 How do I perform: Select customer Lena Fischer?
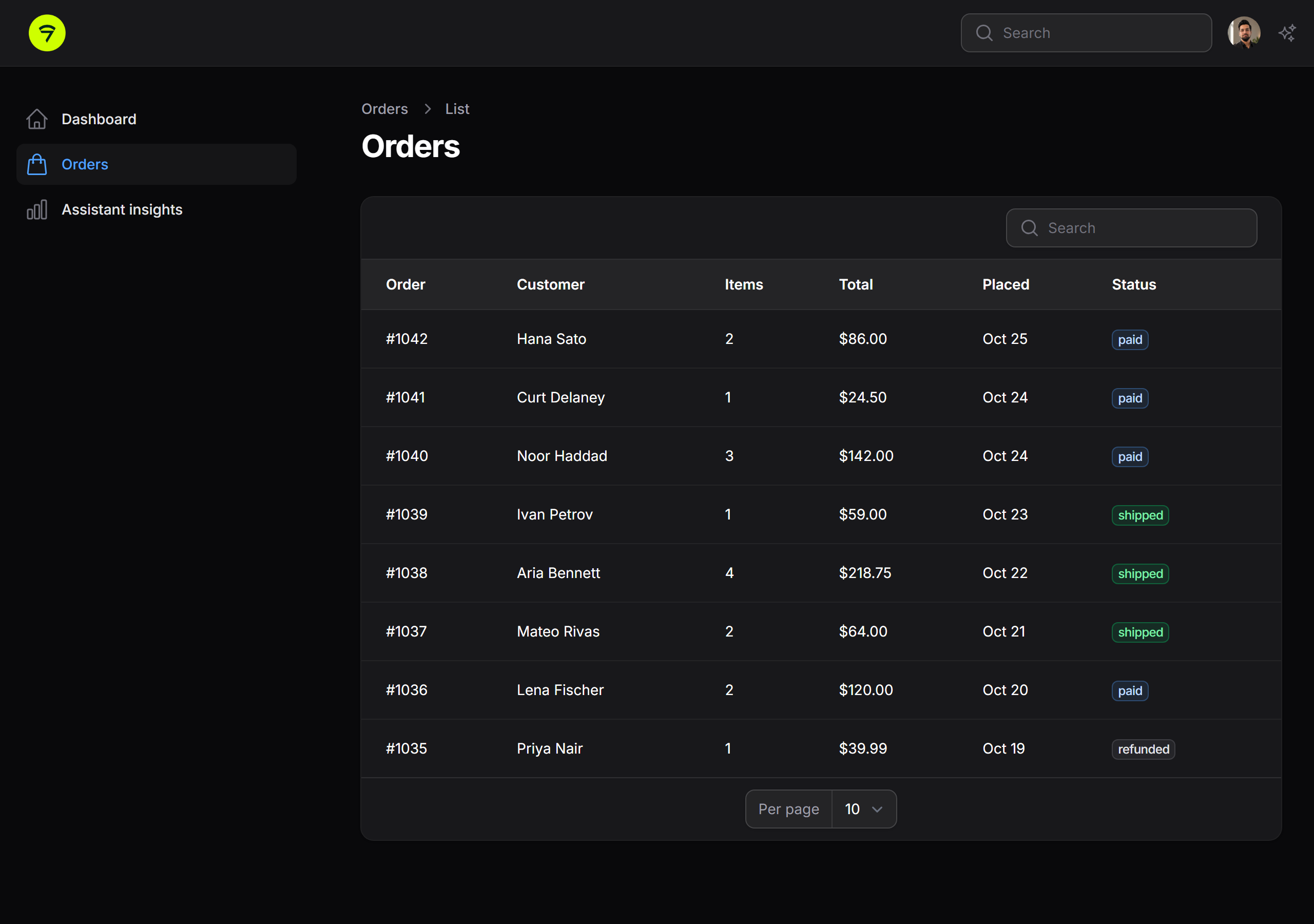(x=561, y=690)
